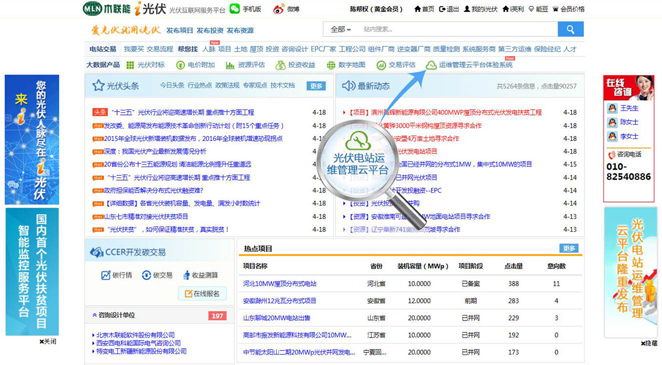Click the 退出 logout icon
Screen dimensions: 662x365
[x=442, y=9]
